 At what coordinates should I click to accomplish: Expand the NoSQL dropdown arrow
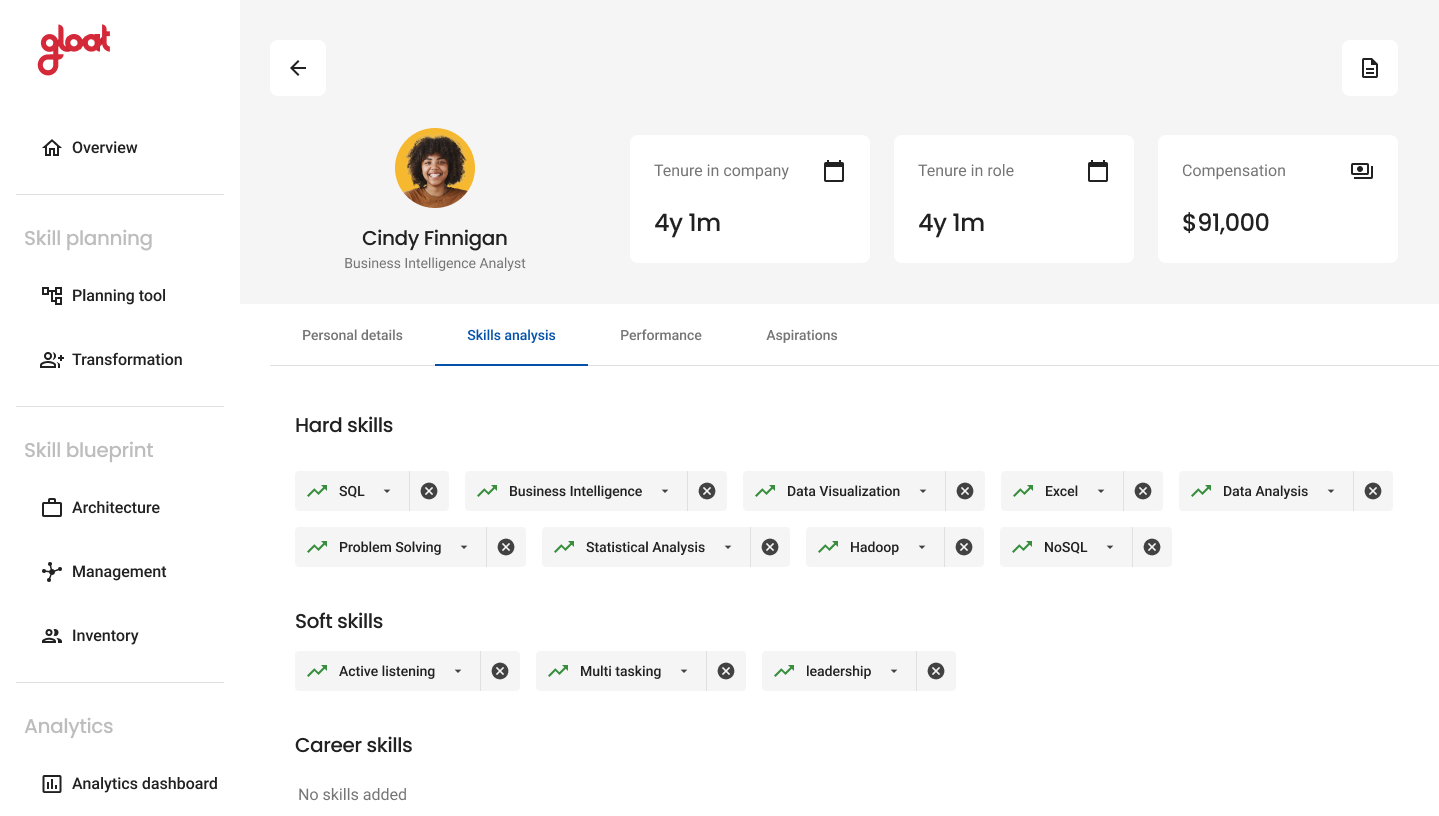coord(1110,547)
